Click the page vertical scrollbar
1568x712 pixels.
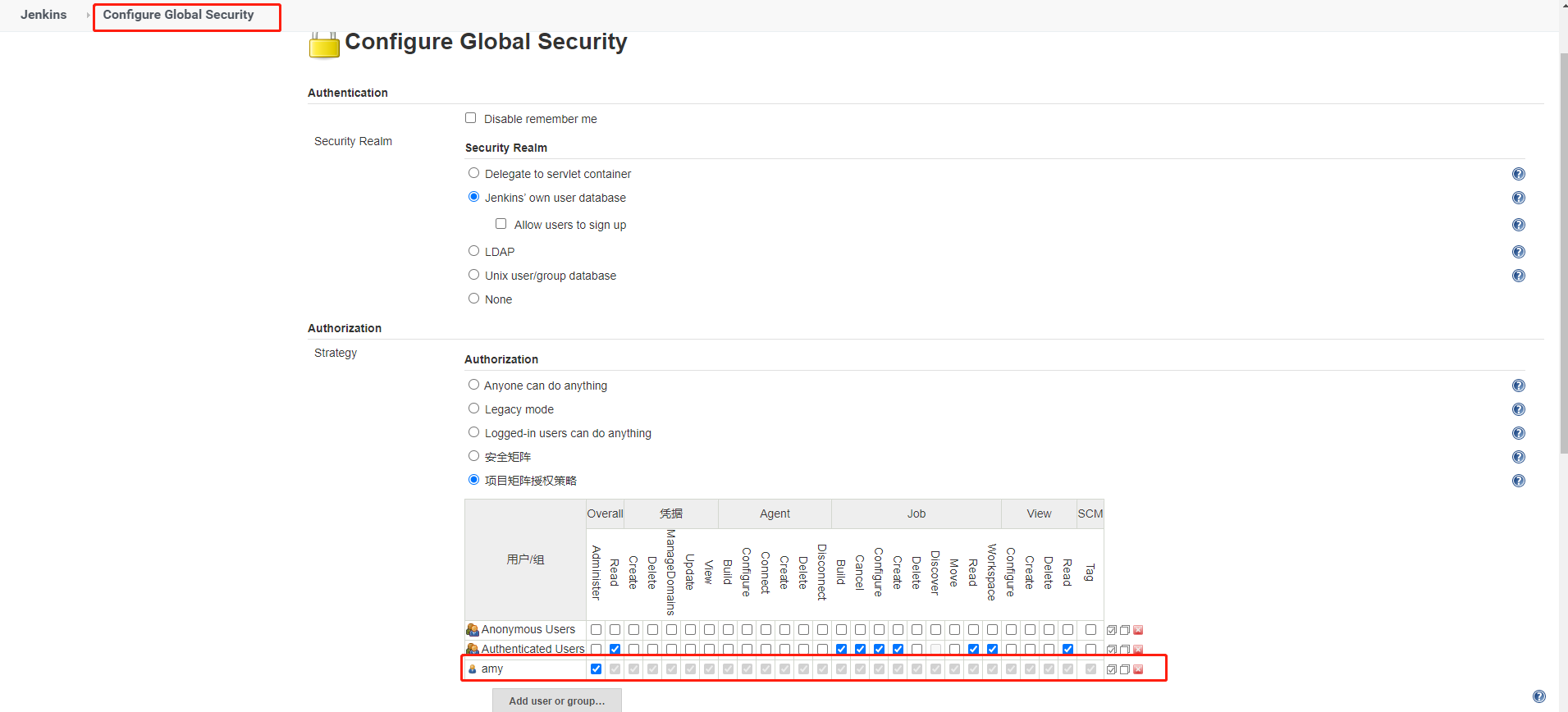[x=1563, y=246]
